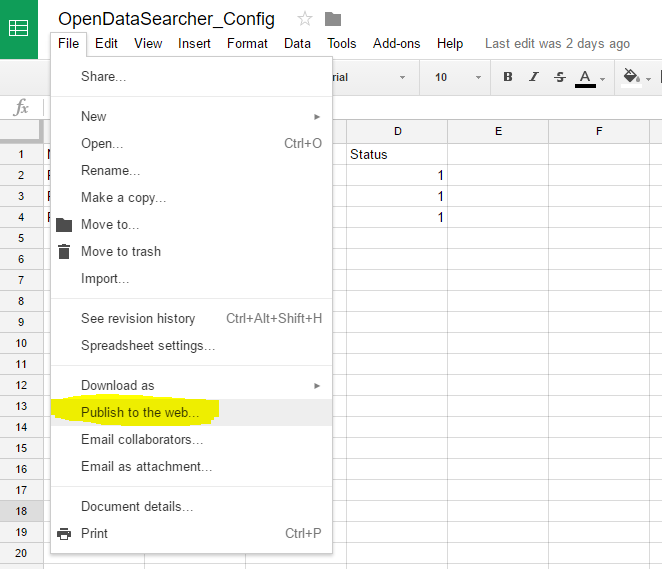The image size is (662, 569).
Task: Click the document title OpenDataSearcher_Config
Action: tap(166, 19)
